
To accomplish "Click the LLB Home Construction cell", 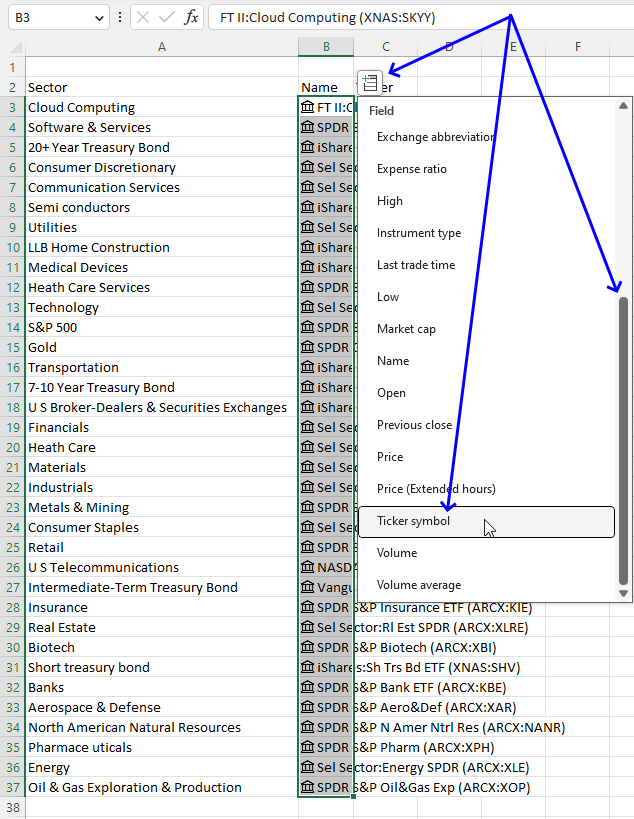I will [x=161, y=248].
